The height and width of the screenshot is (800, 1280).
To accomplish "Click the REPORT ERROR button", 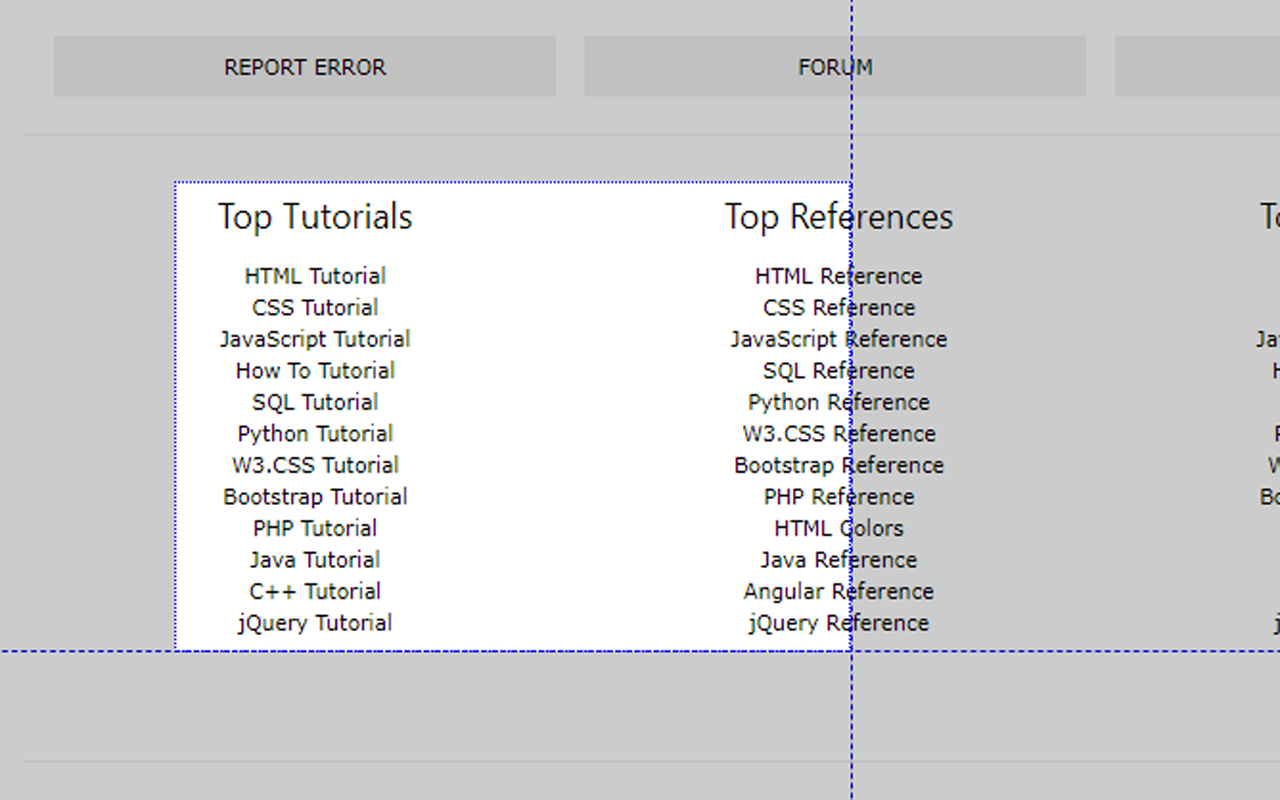I will 304,67.
